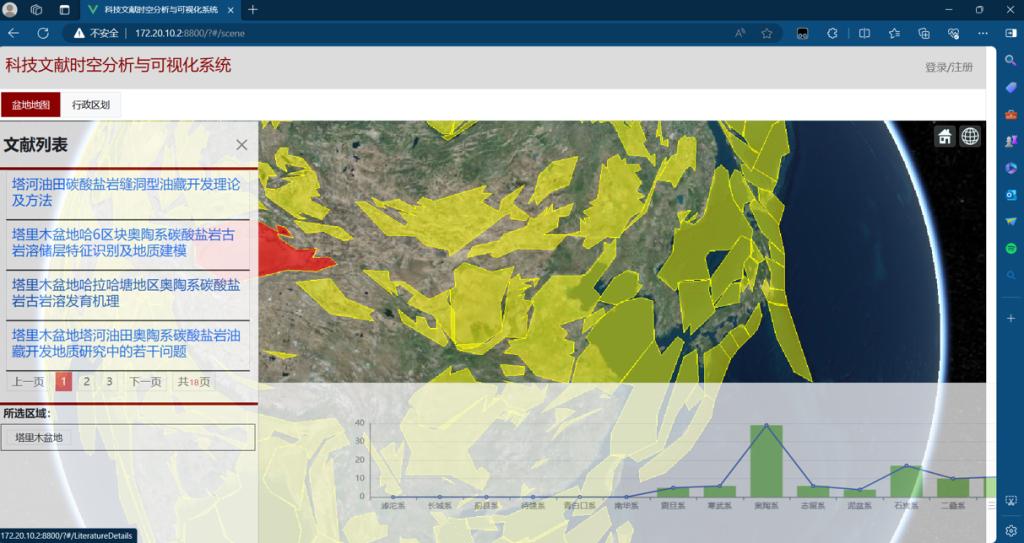Close the 文献列表 panel
1024x543 pixels.
point(241,145)
